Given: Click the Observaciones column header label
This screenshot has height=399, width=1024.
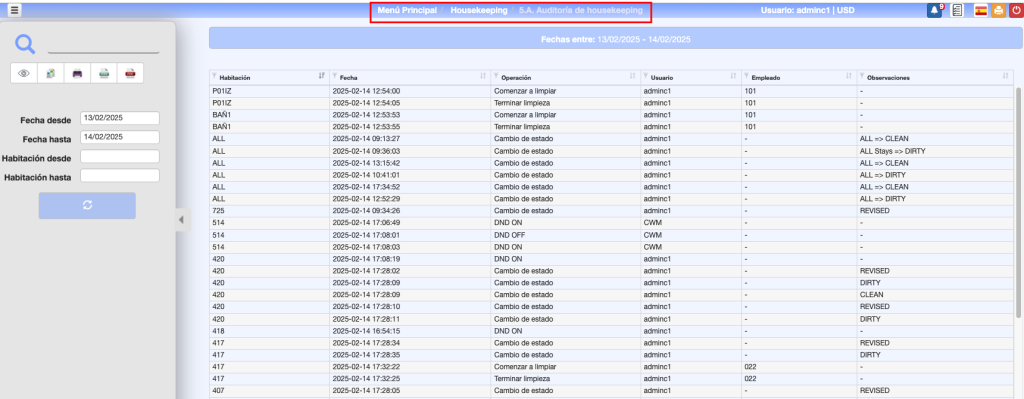Looking at the screenshot, I should coord(888,77).
